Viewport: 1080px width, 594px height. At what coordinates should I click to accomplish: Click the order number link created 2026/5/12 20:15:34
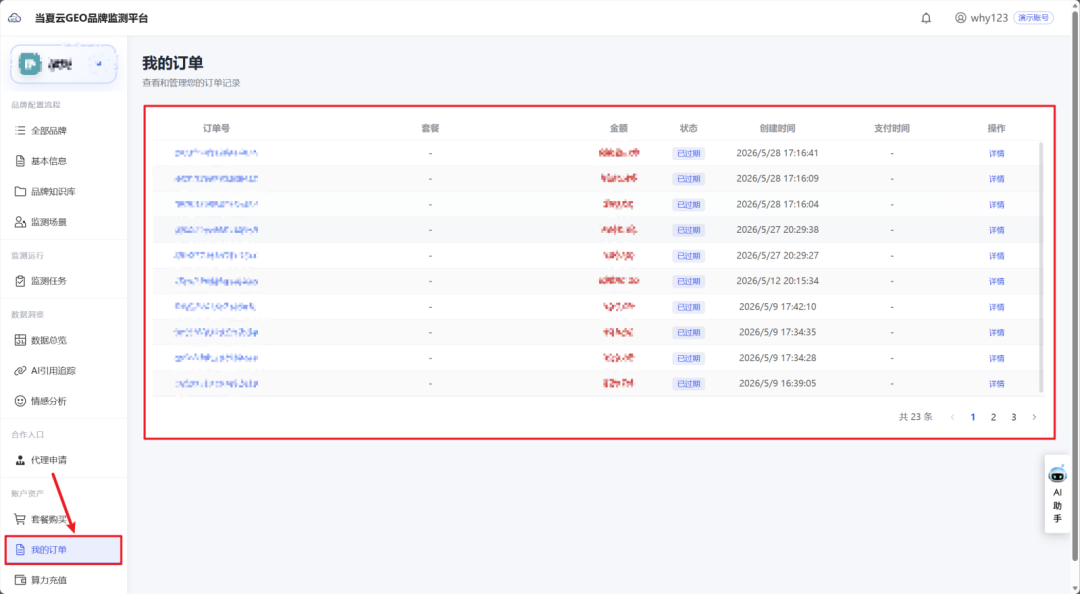click(x=216, y=281)
